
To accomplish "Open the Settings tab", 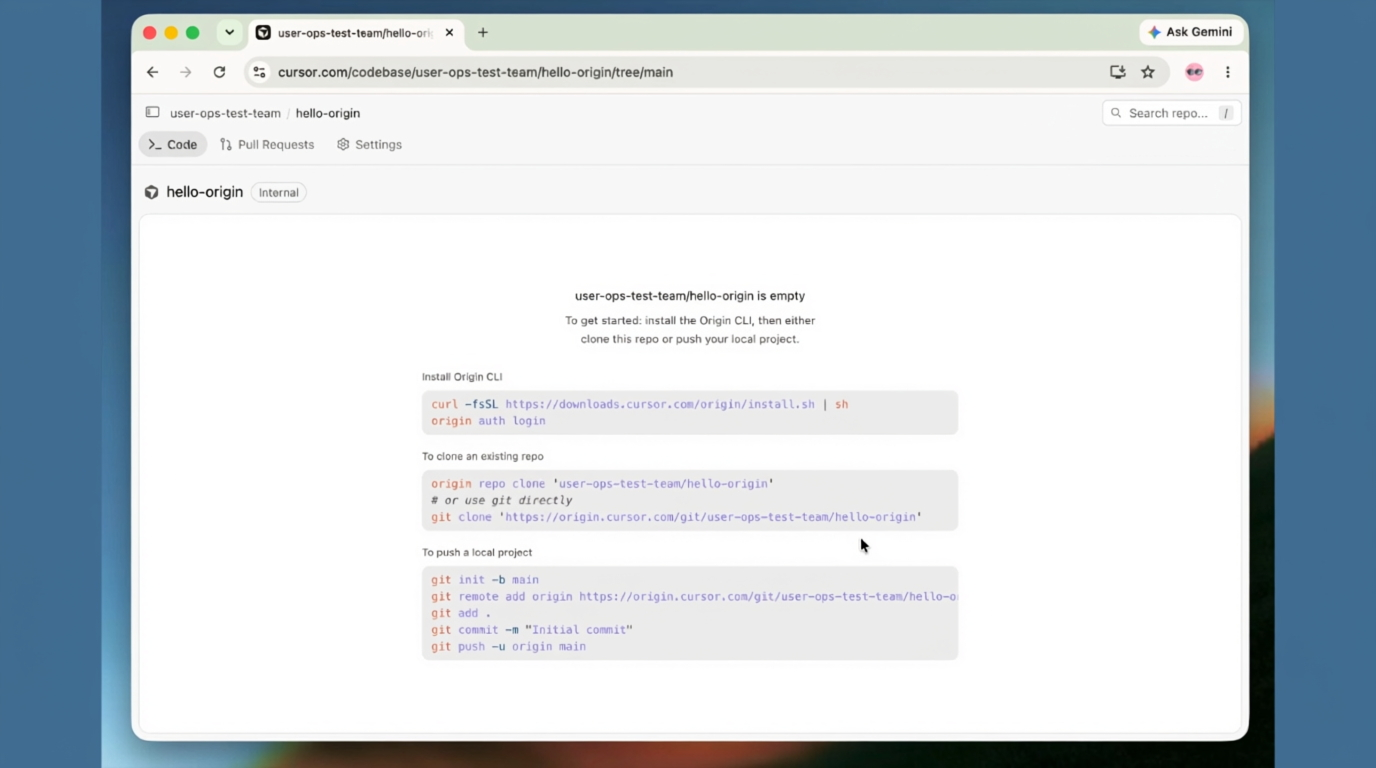I will click(370, 144).
